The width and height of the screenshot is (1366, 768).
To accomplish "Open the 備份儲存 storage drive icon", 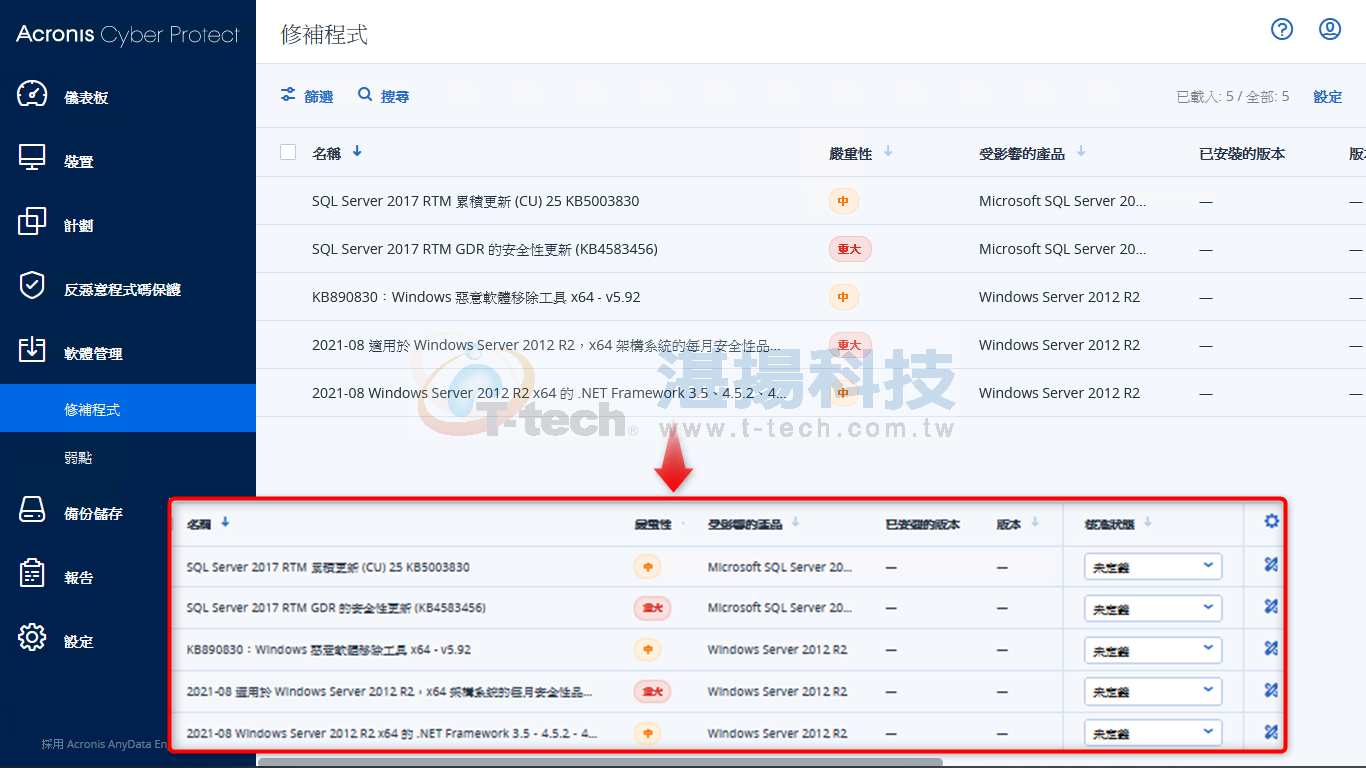I will (x=32, y=511).
